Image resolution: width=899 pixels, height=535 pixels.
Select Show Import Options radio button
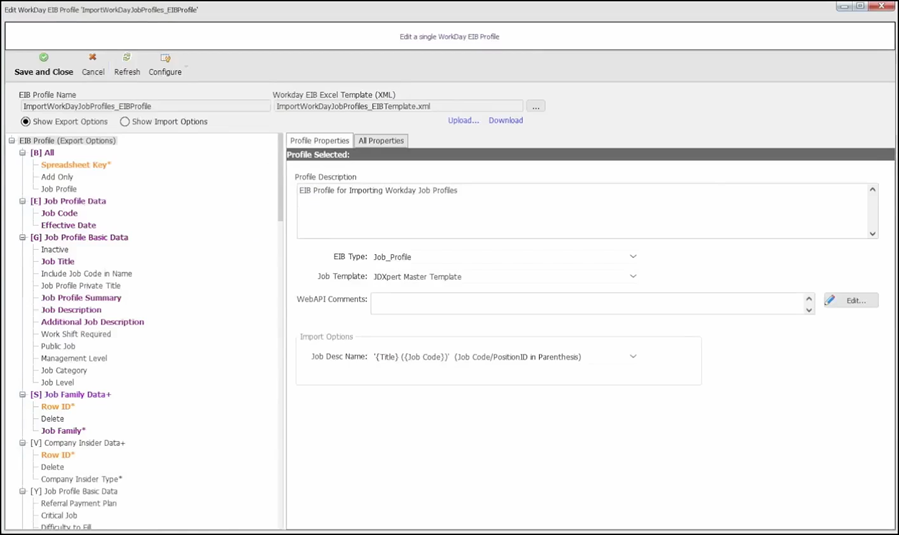tap(125, 122)
